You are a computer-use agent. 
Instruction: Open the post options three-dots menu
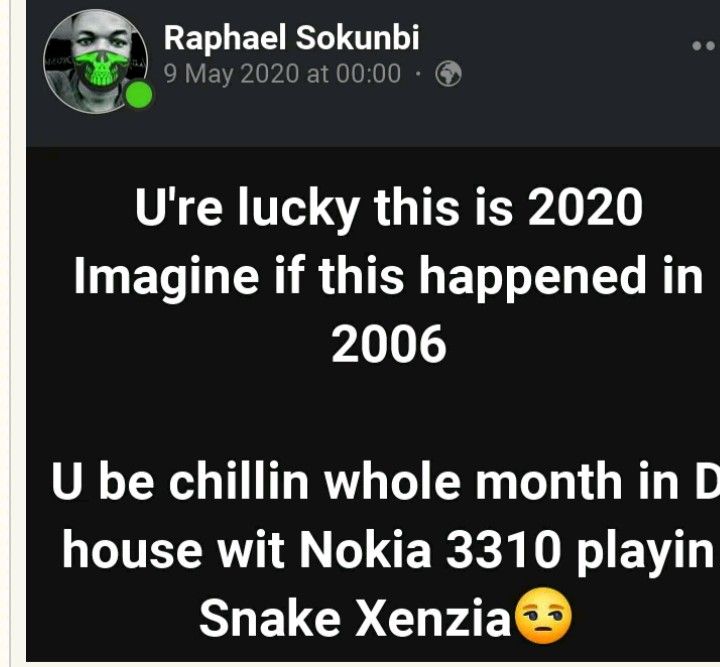705,45
